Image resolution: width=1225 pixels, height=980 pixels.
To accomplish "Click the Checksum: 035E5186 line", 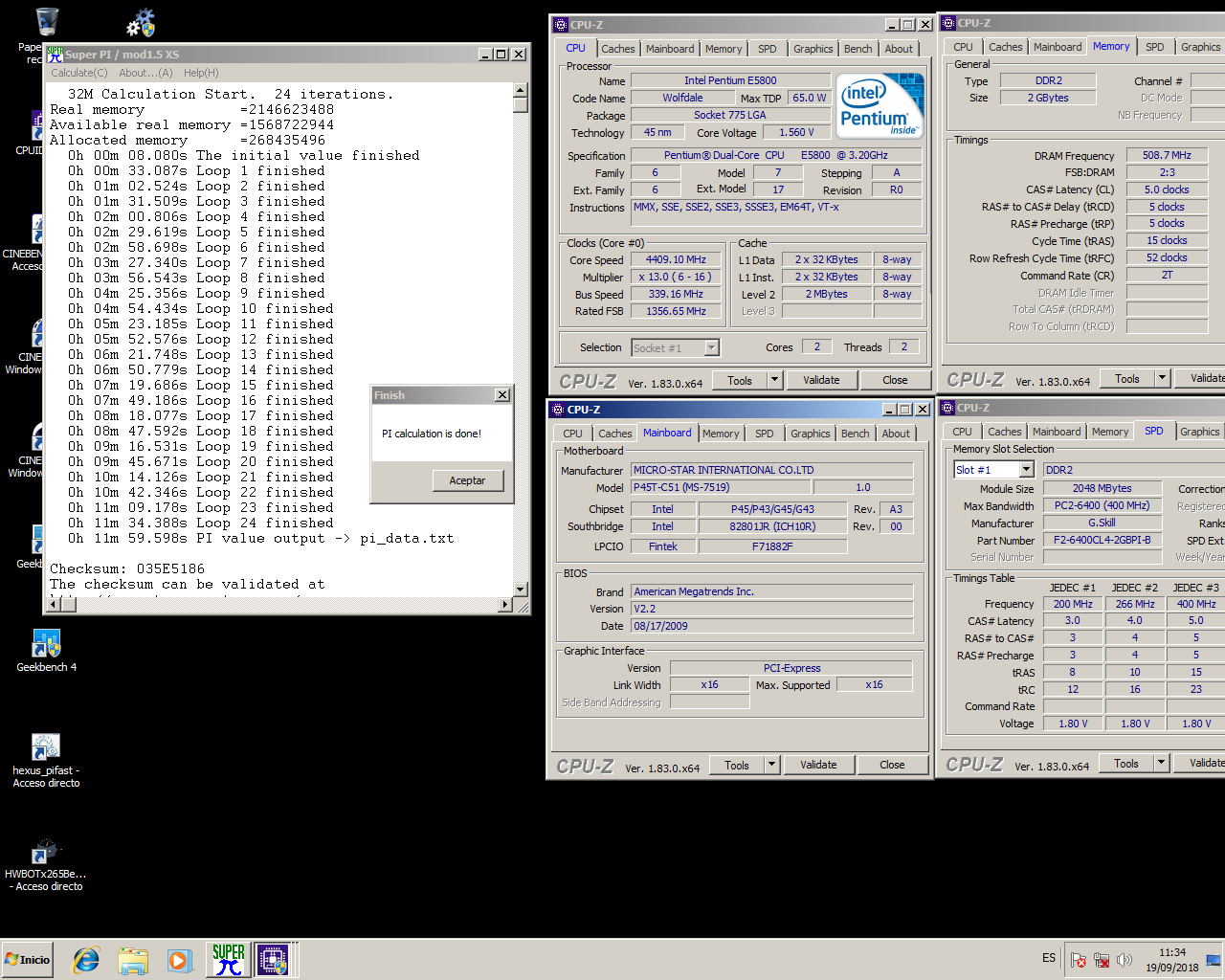I will point(127,568).
